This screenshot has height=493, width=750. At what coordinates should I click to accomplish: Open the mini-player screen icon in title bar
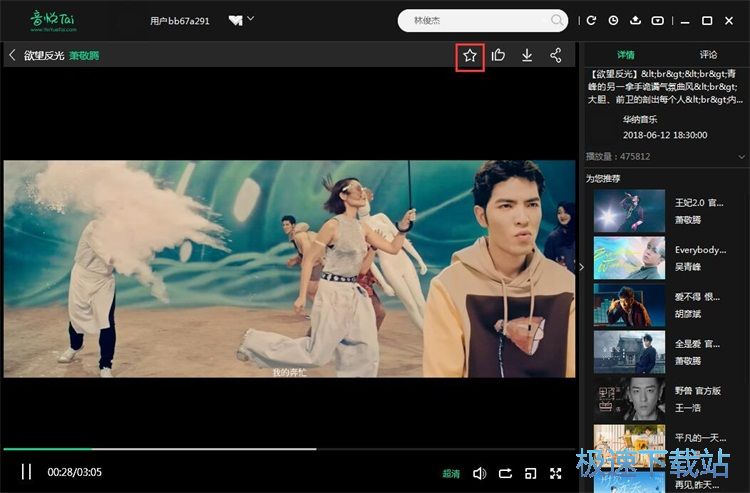tap(658, 21)
